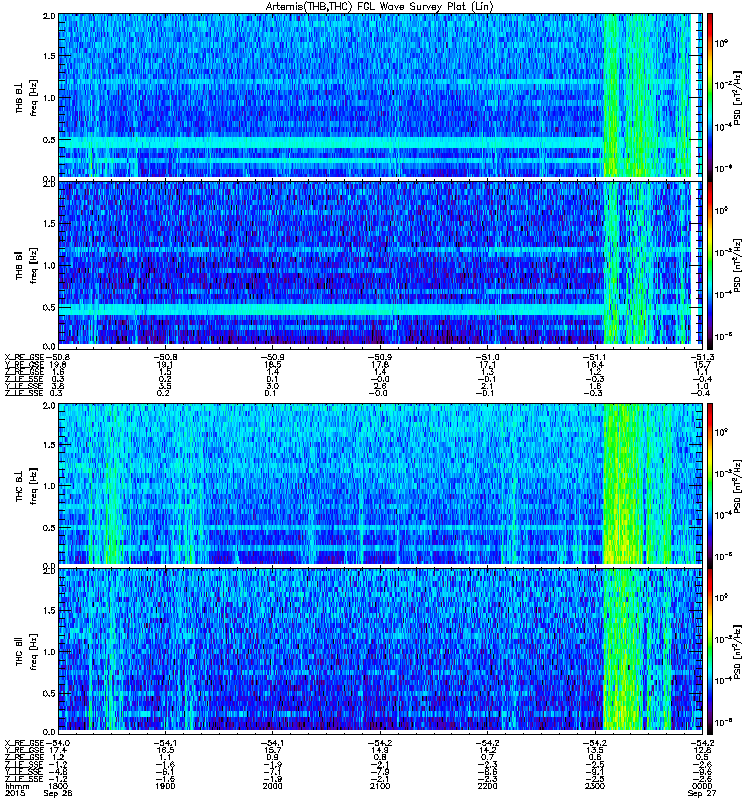Click the second panel PSD color bar
Screen dimensions: 750x800
point(710,263)
